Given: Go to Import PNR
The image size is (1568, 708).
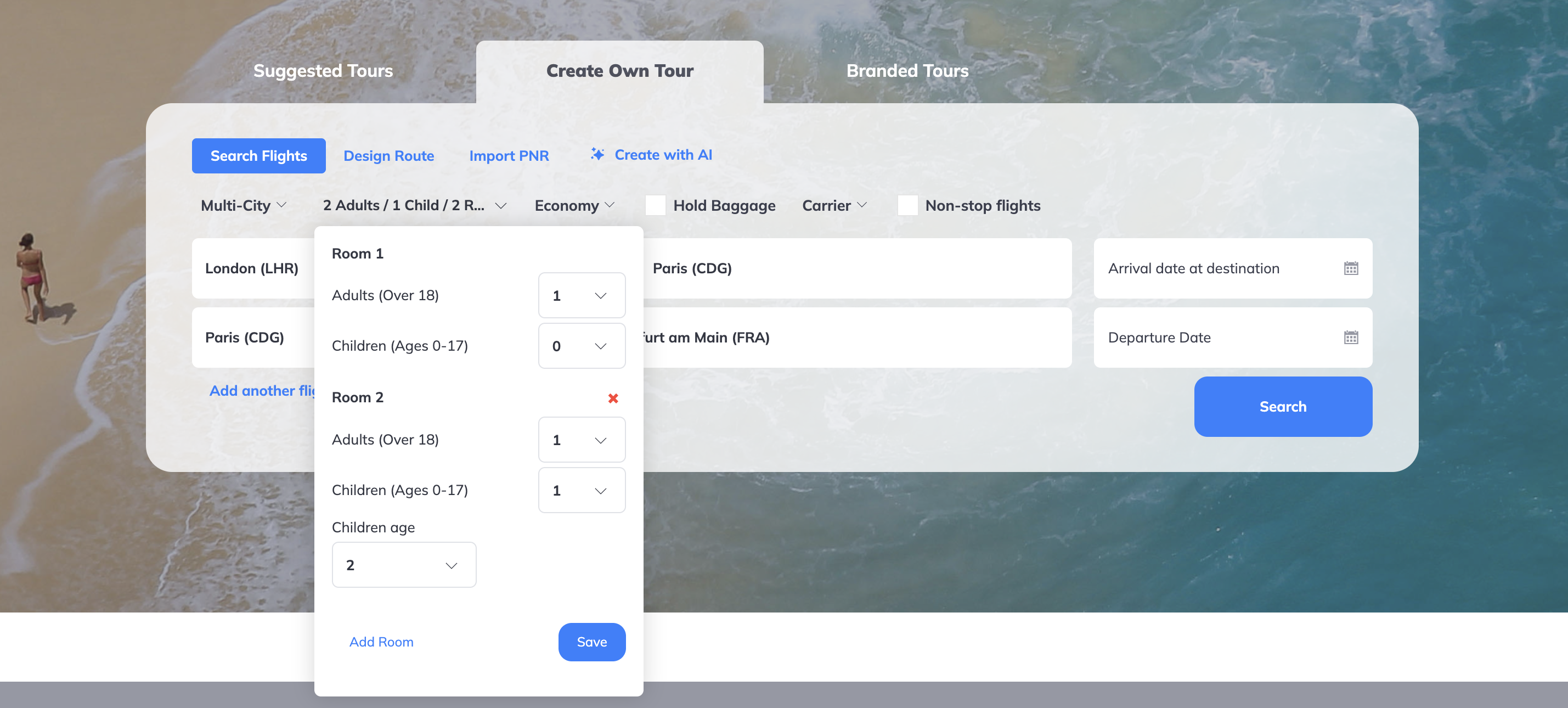Looking at the screenshot, I should [509, 156].
